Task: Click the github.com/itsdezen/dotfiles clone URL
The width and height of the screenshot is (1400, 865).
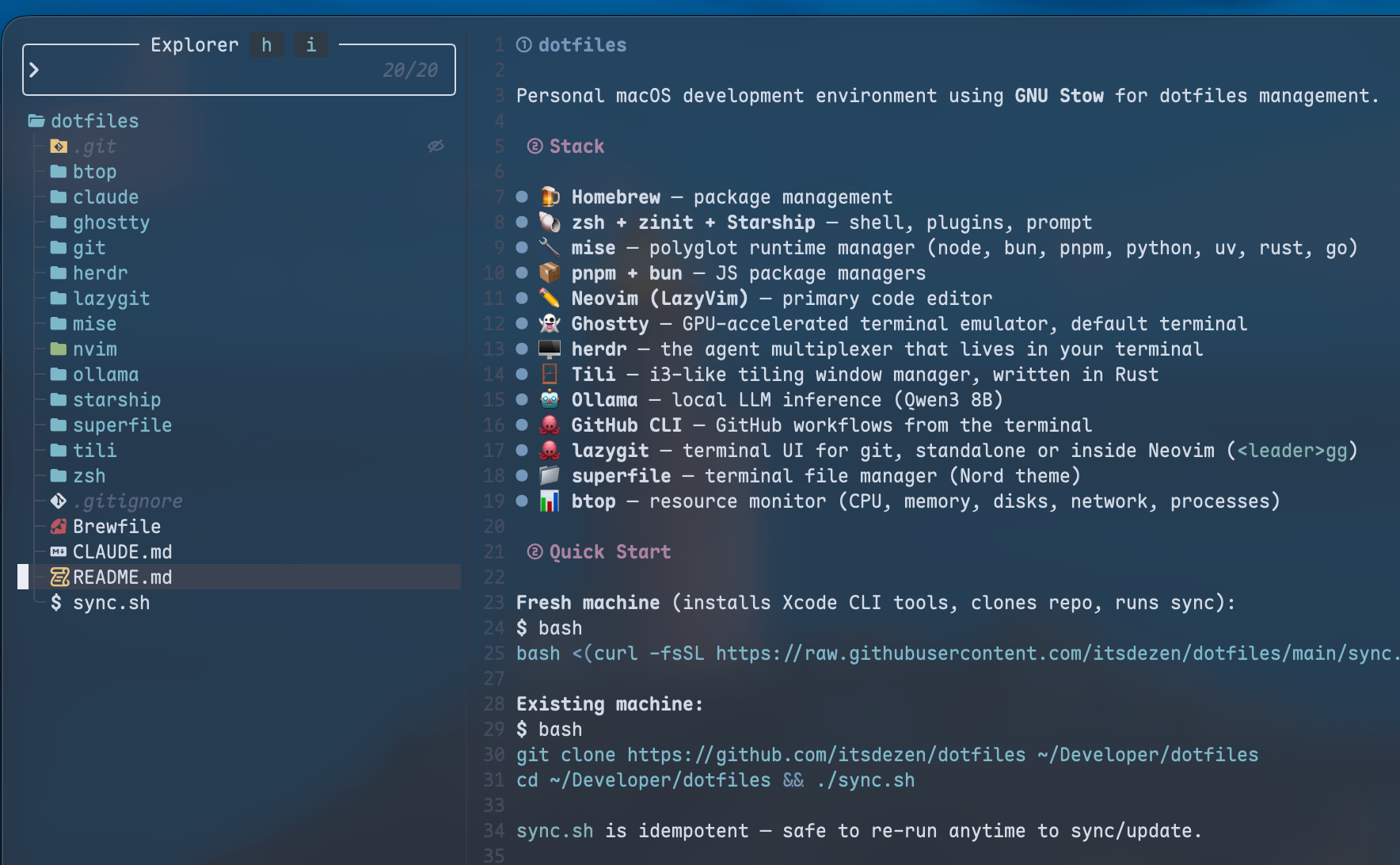Action: pos(826,755)
